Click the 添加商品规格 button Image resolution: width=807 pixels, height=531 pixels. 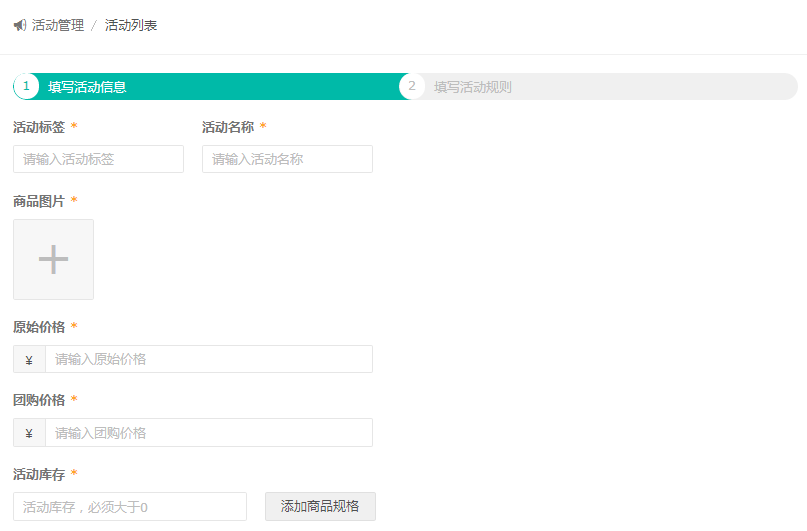320,507
